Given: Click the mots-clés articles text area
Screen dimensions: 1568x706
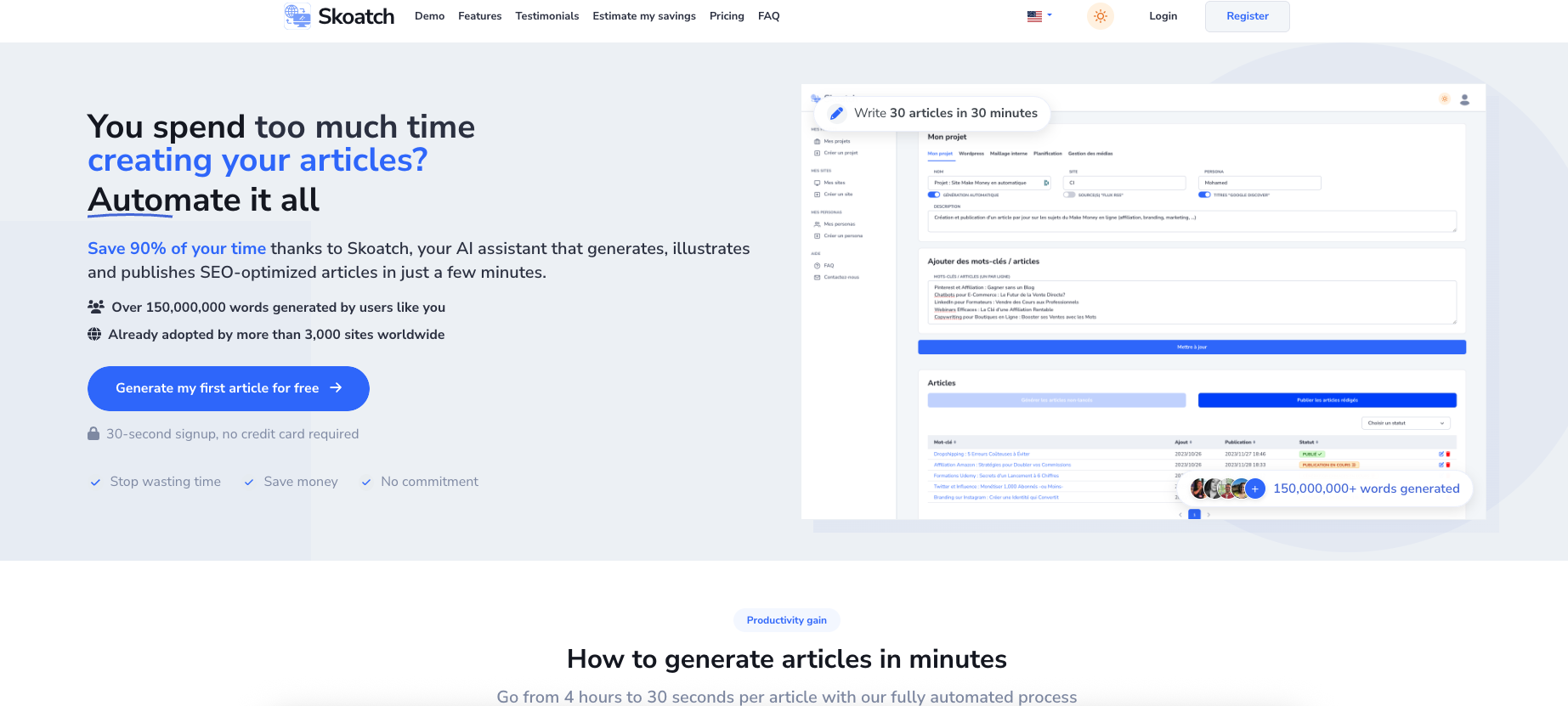Looking at the screenshot, I should [x=1192, y=302].
